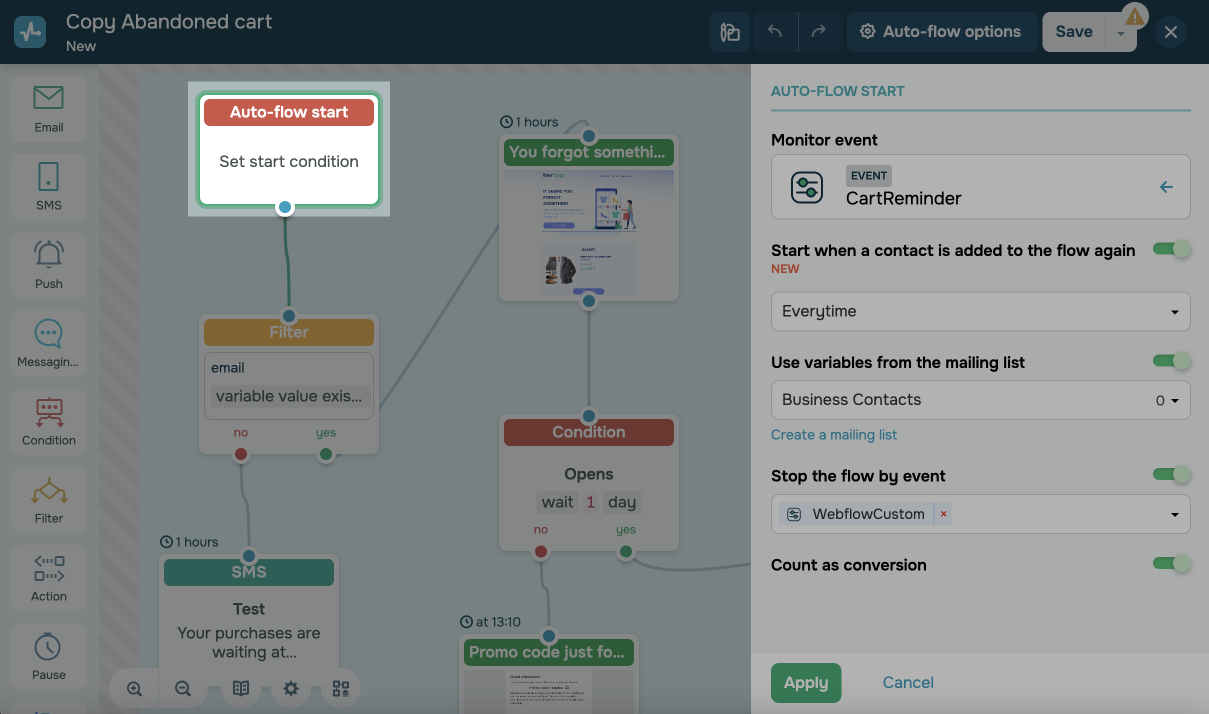Select the Email block in sidebar
Screen dimensions: 1209x714
(x=48, y=108)
